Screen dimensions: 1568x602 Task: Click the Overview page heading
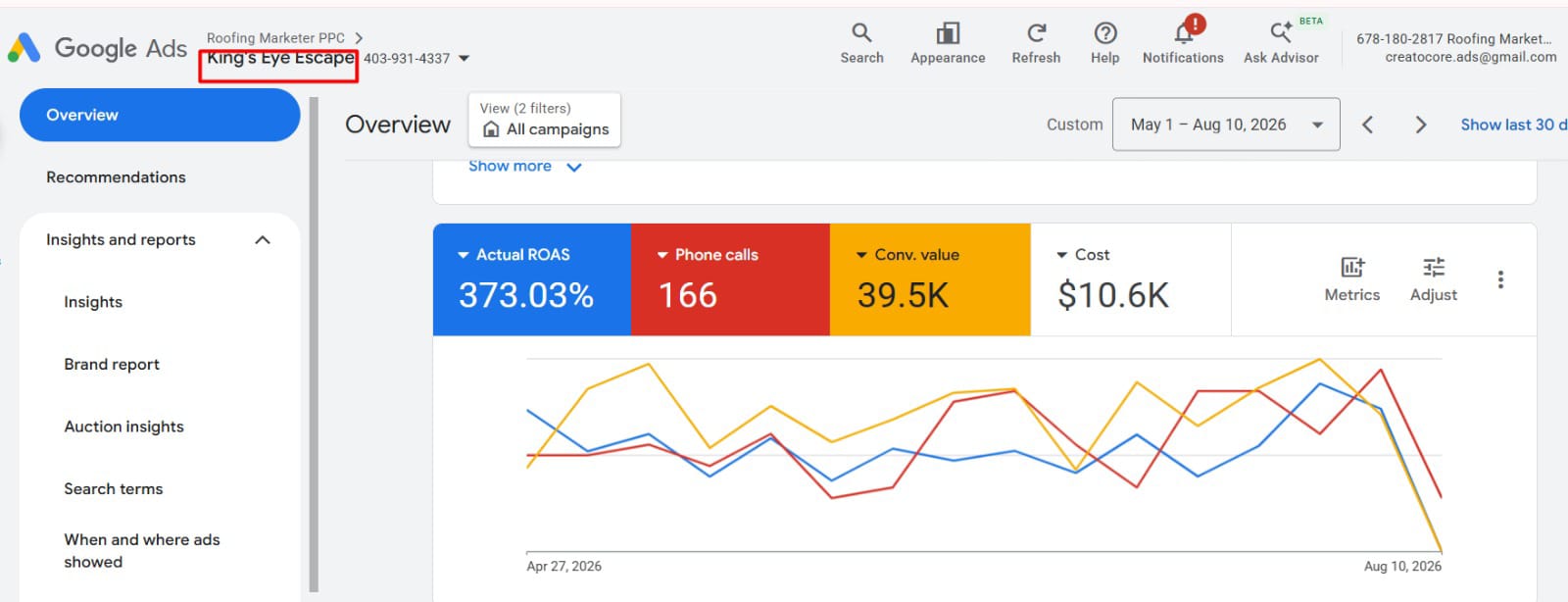398,125
